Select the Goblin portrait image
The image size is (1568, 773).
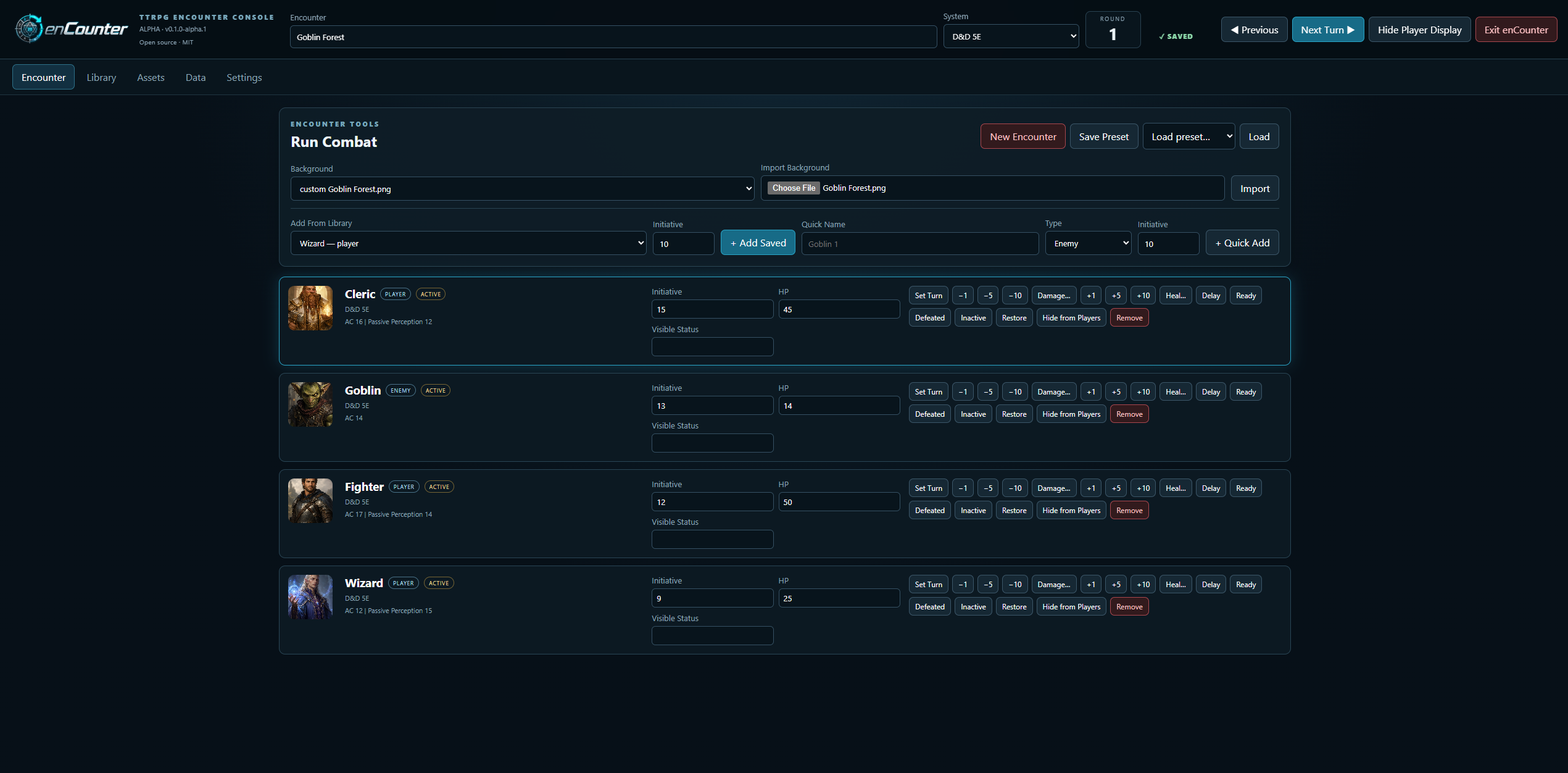tap(310, 404)
